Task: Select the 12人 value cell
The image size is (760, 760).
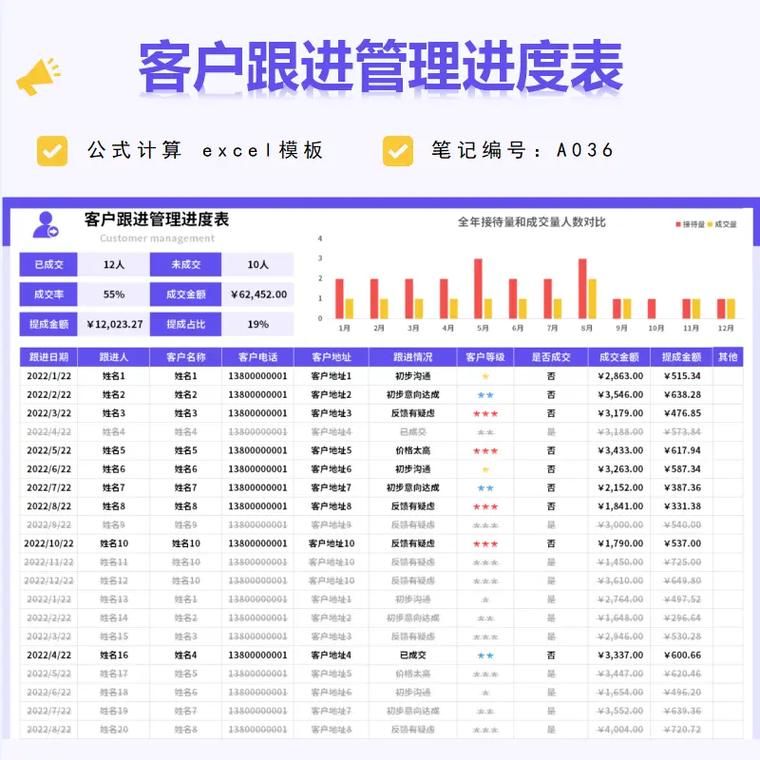Action: 113,265
